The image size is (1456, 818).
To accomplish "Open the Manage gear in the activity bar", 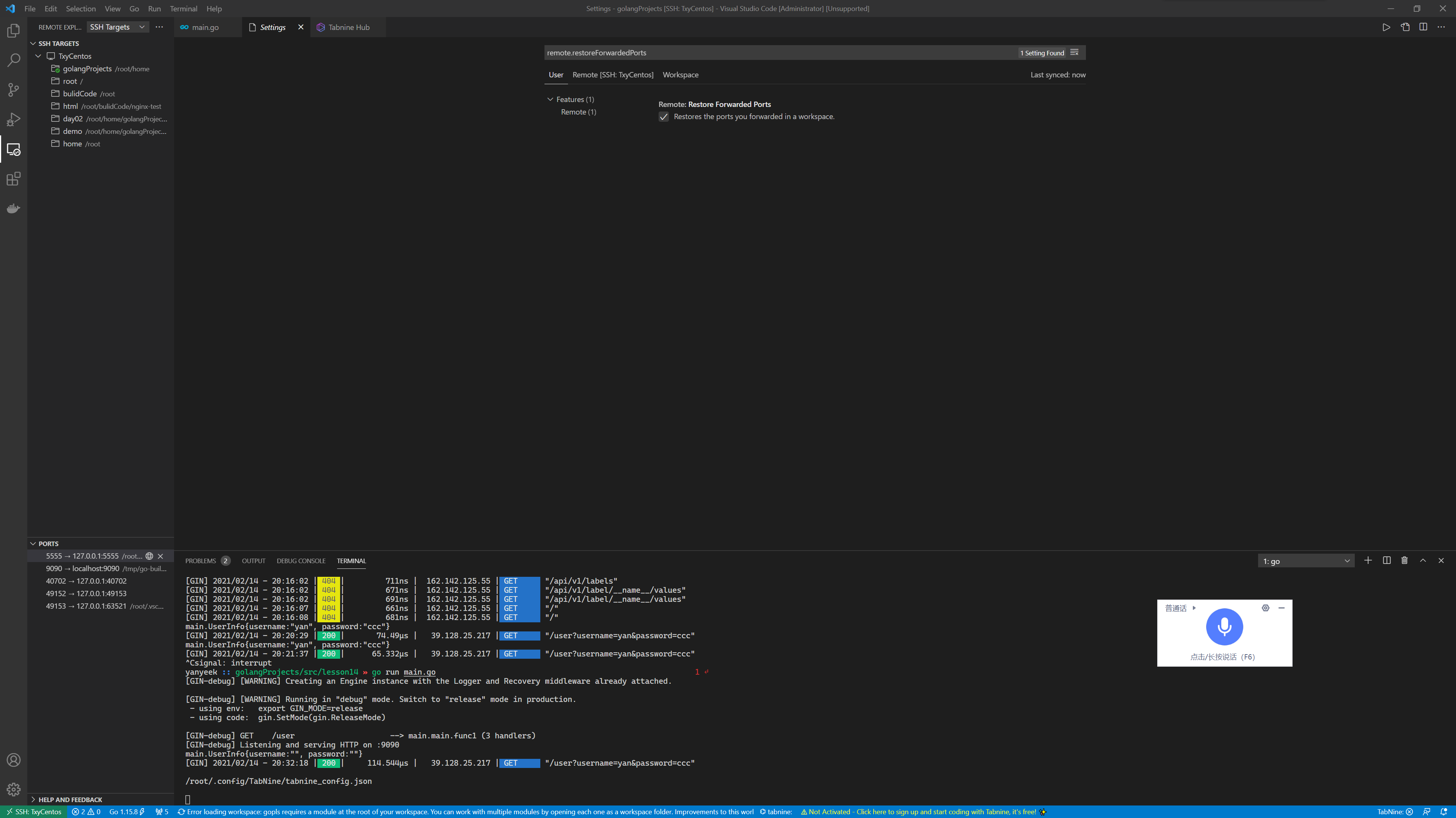I will [x=14, y=789].
